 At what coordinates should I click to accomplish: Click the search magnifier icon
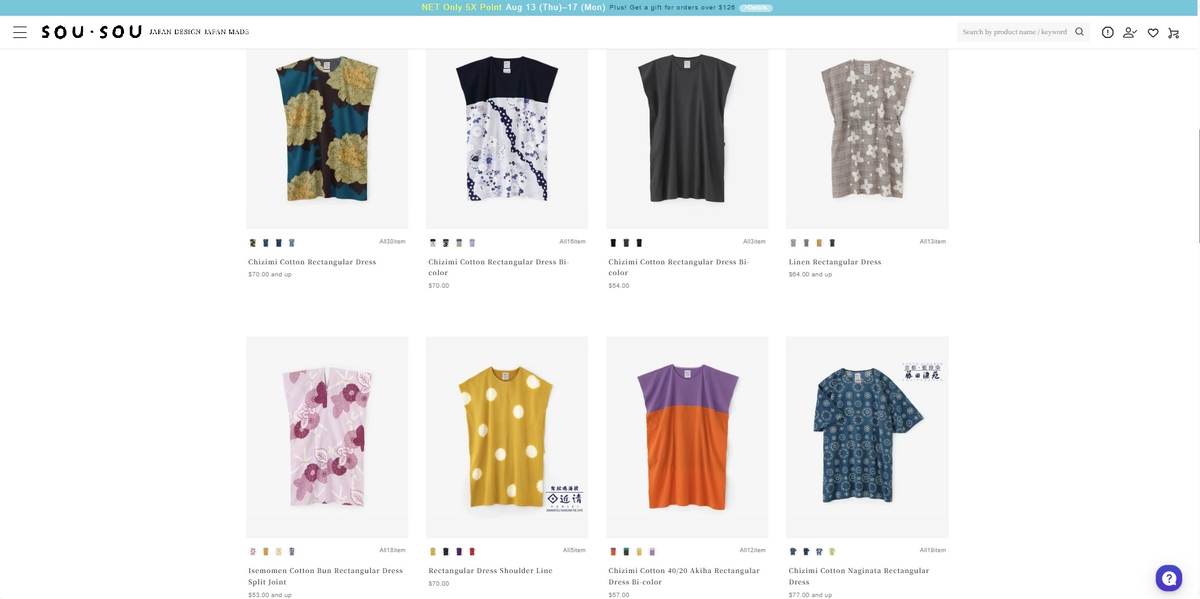pos(1079,32)
